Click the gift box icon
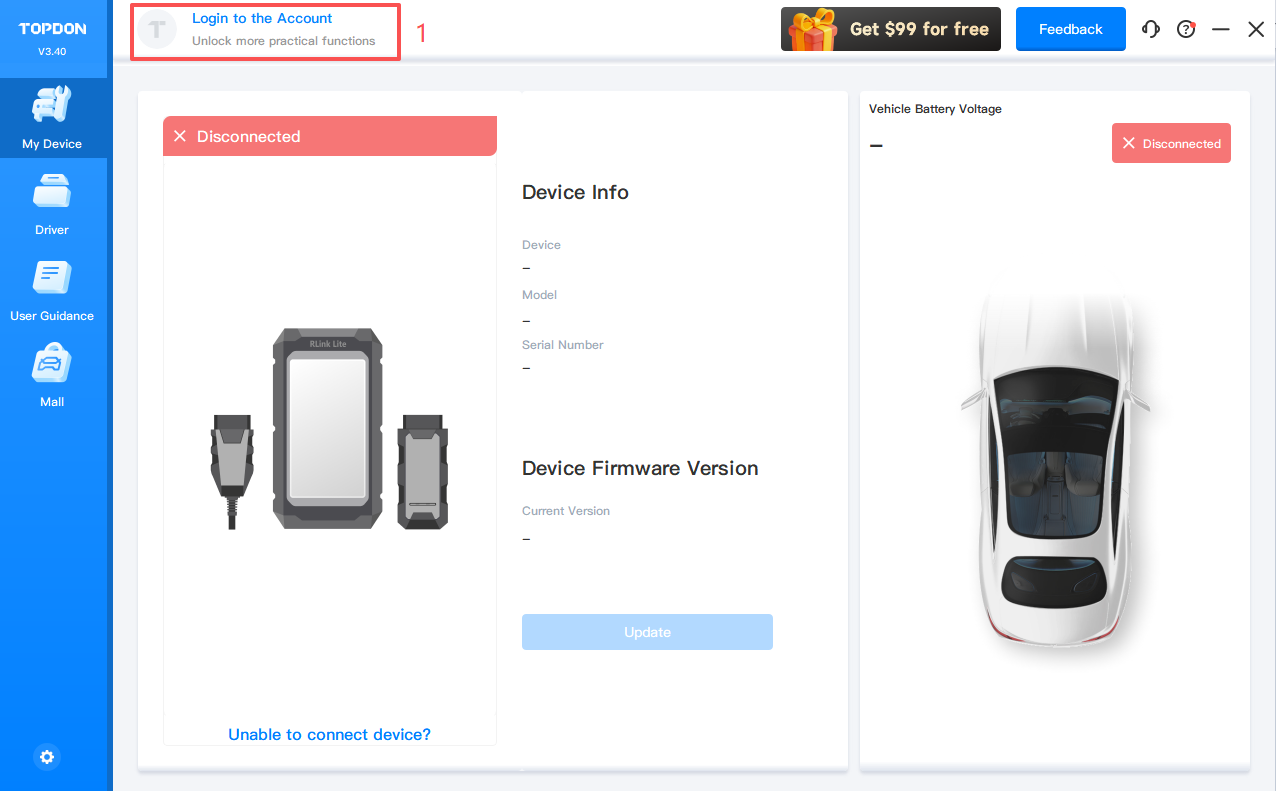 point(812,30)
